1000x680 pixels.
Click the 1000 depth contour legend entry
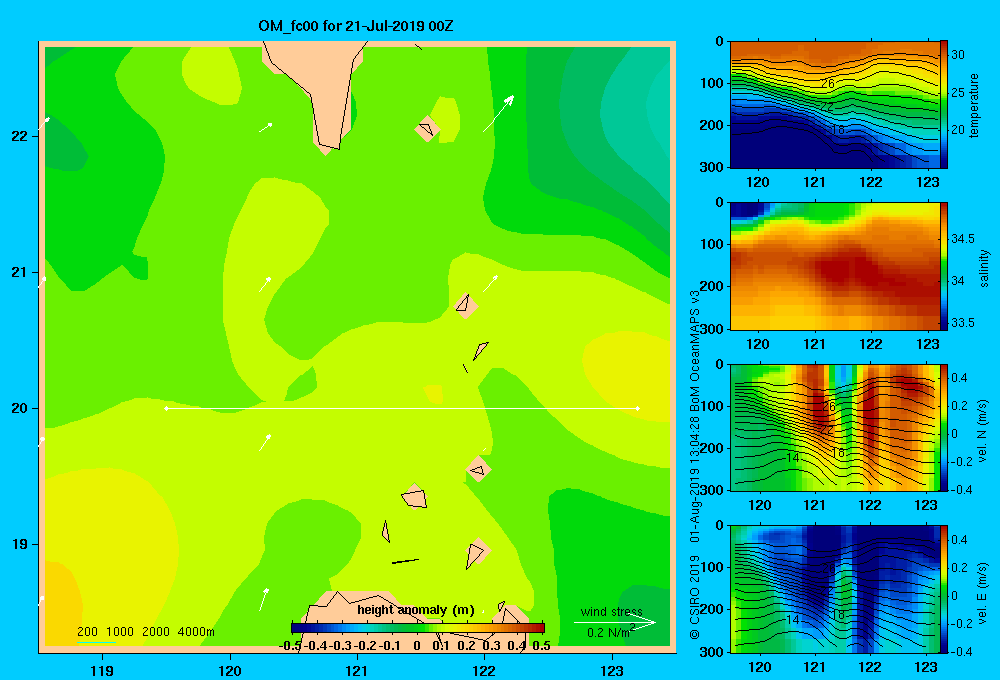pyautogui.click(x=120, y=632)
